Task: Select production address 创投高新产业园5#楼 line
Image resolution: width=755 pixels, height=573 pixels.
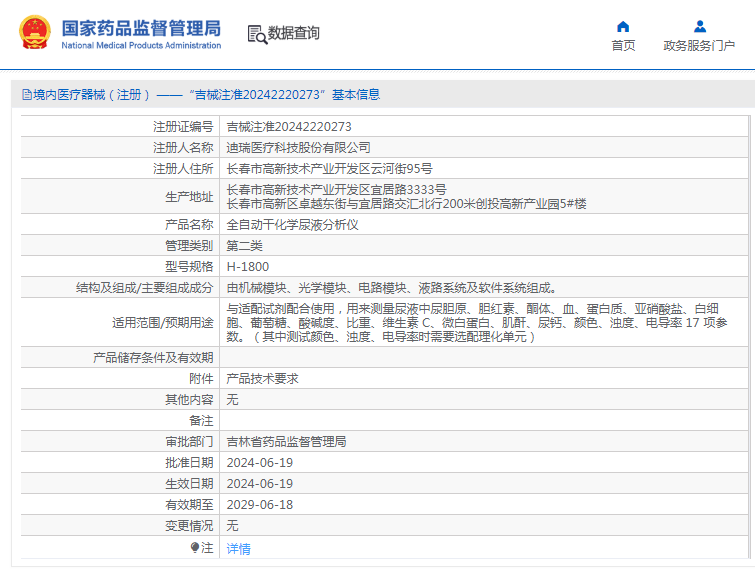Action: click(x=406, y=204)
